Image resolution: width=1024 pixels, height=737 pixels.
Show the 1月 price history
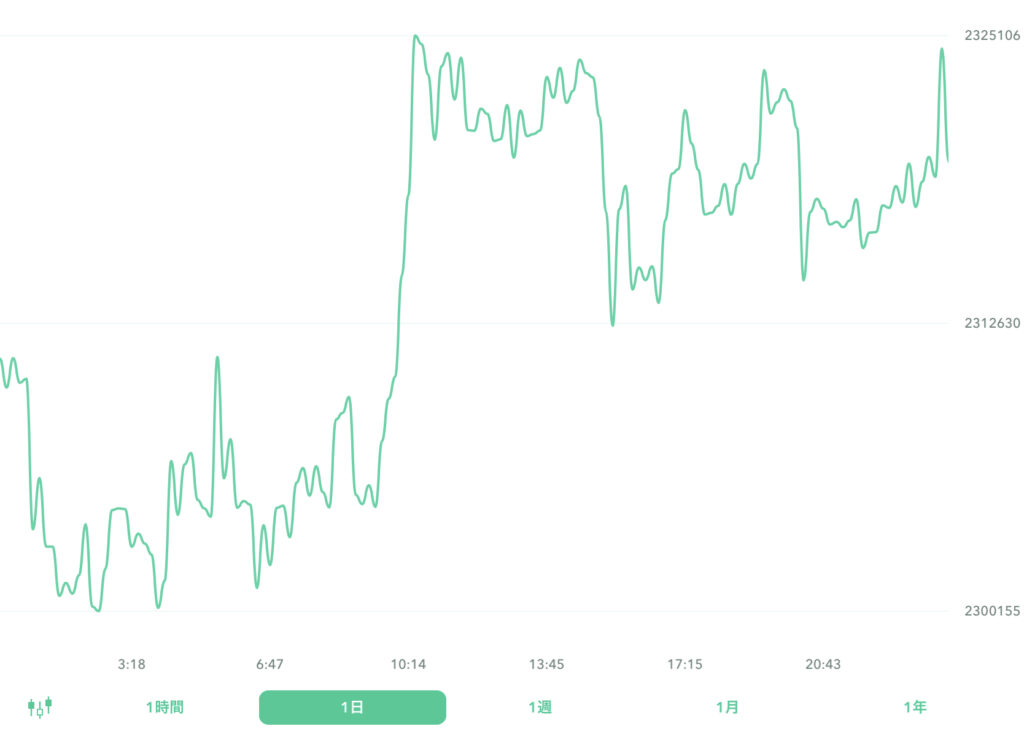click(x=727, y=707)
